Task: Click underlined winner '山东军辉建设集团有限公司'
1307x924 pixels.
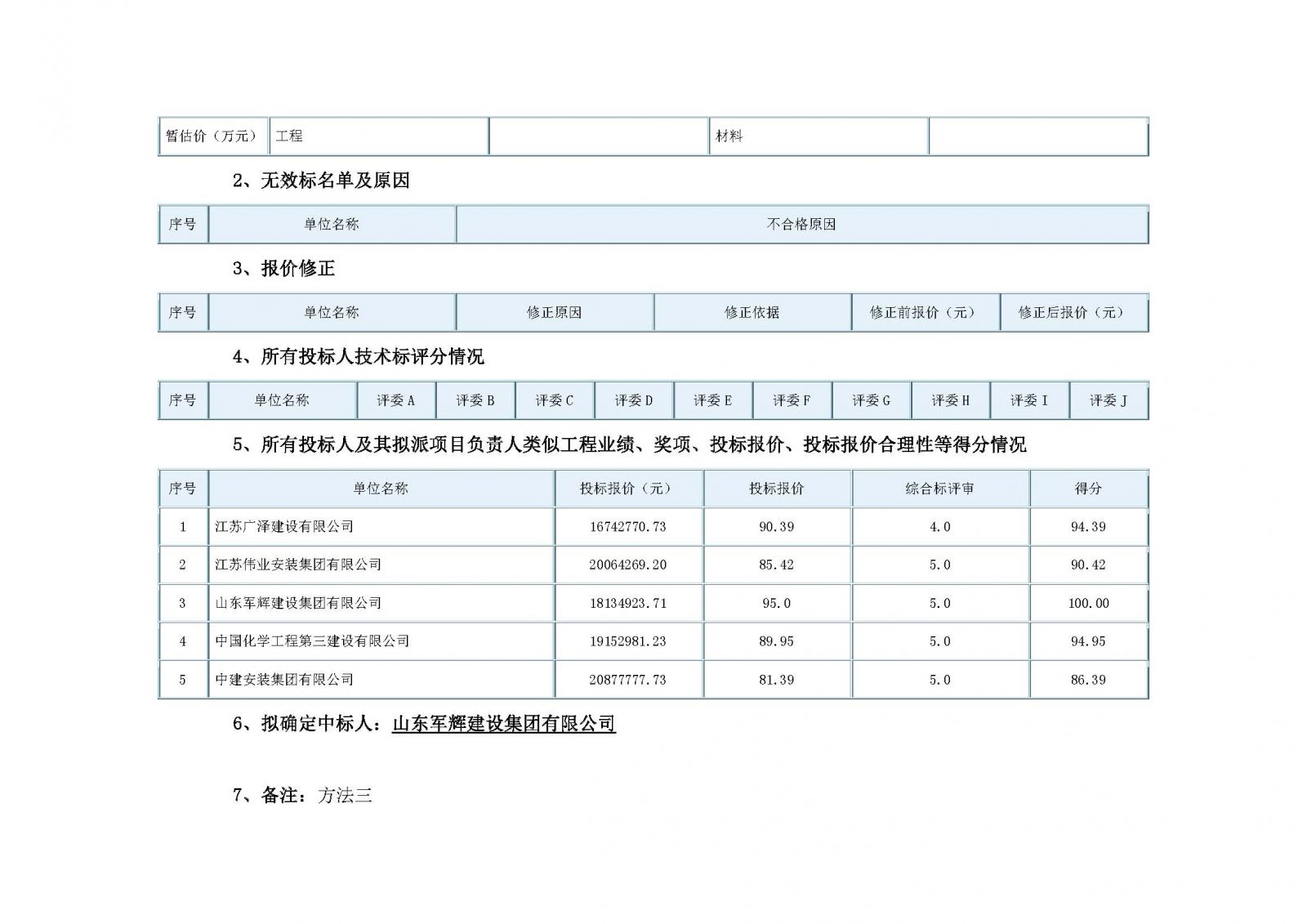Action: pos(504,724)
